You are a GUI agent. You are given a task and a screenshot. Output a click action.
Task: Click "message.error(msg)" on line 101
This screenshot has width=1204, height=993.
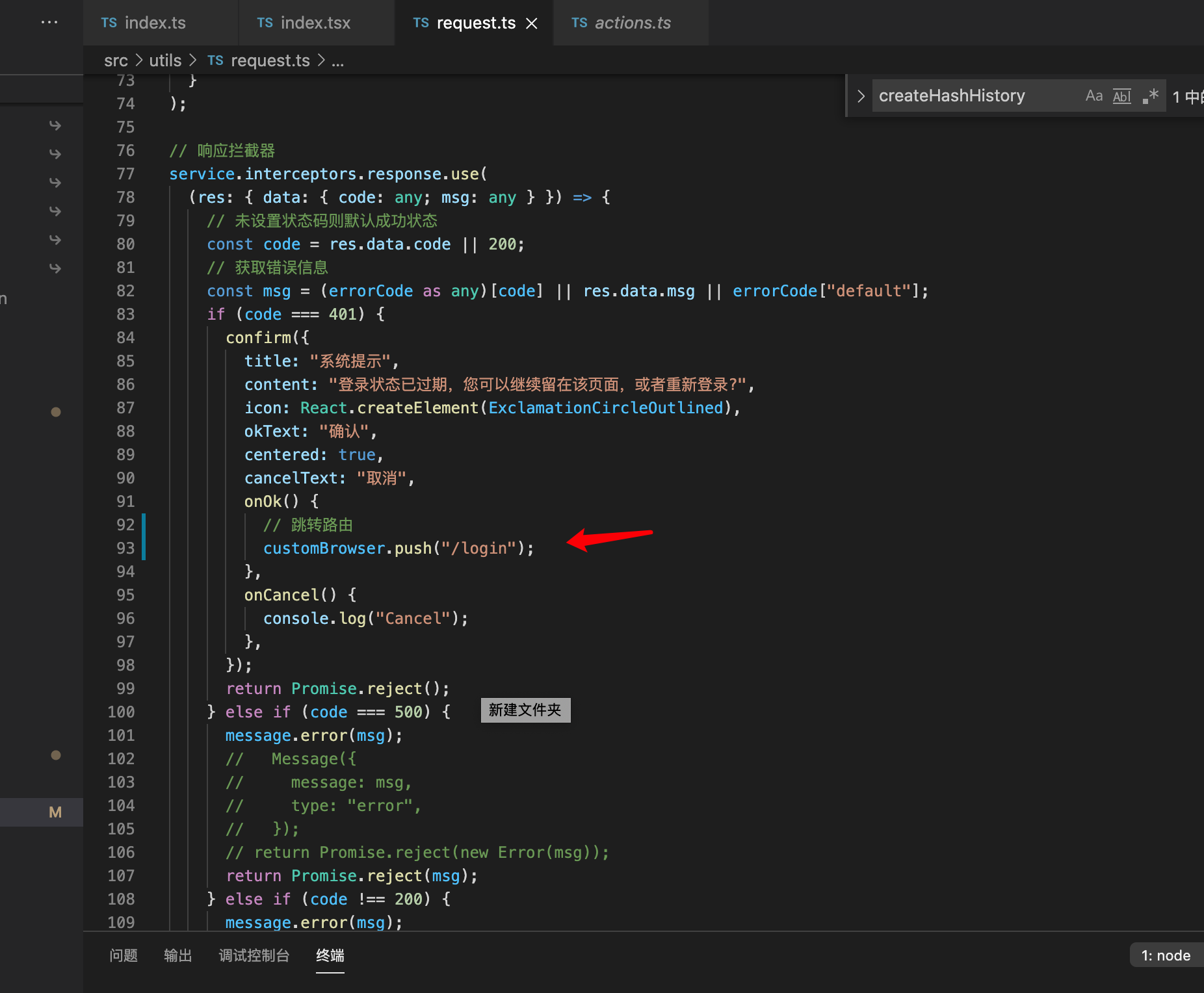point(309,735)
